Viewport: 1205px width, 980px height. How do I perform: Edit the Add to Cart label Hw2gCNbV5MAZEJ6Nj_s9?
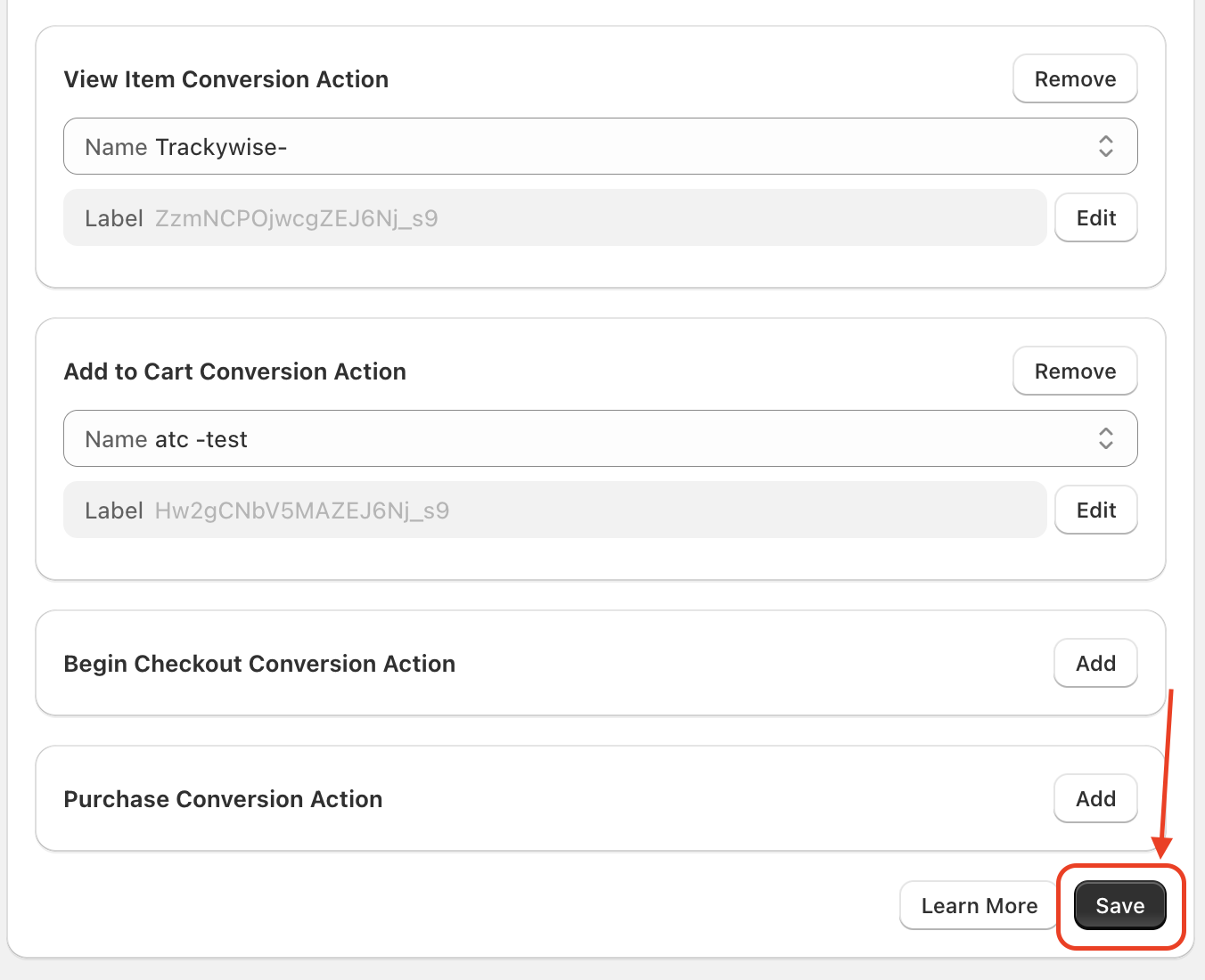pyautogui.click(x=1095, y=510)
